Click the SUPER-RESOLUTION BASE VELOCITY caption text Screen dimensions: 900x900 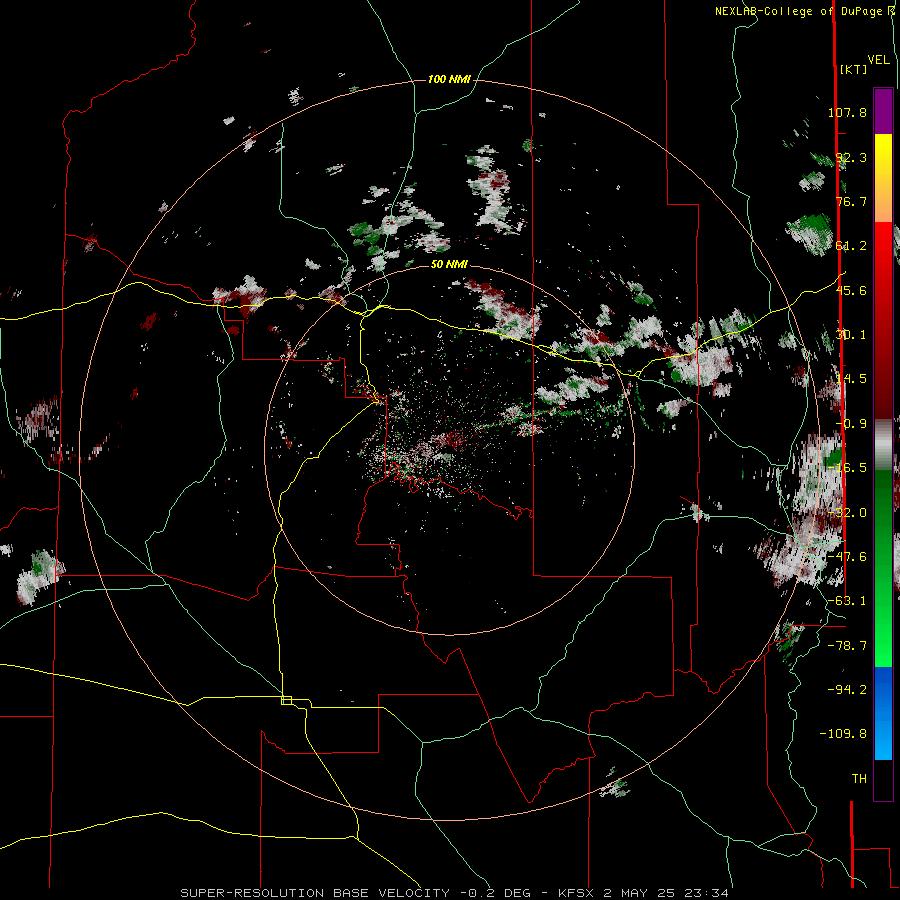[315, 893]
